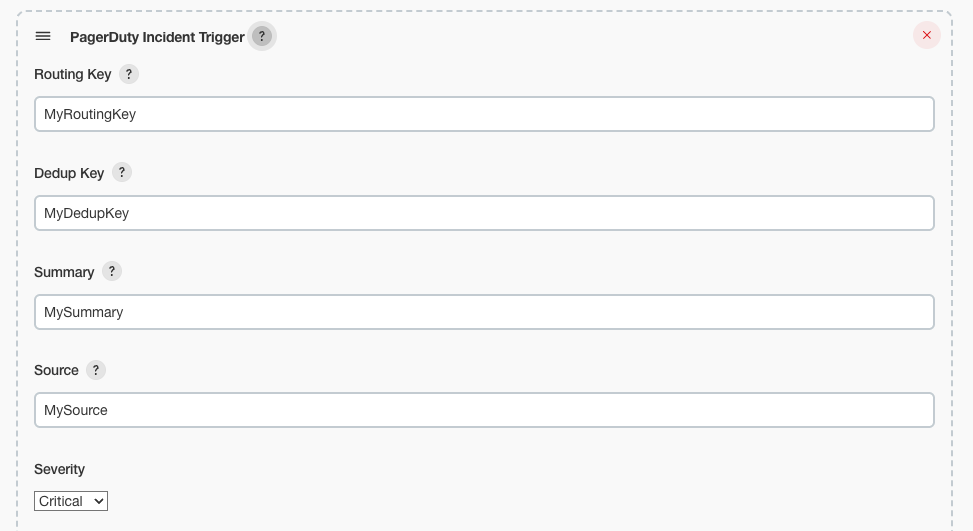Image resolution: width=973 pixels, height=531 pixels.
Task: Click into the MySummary input box
Action: [x=484, y=312]
